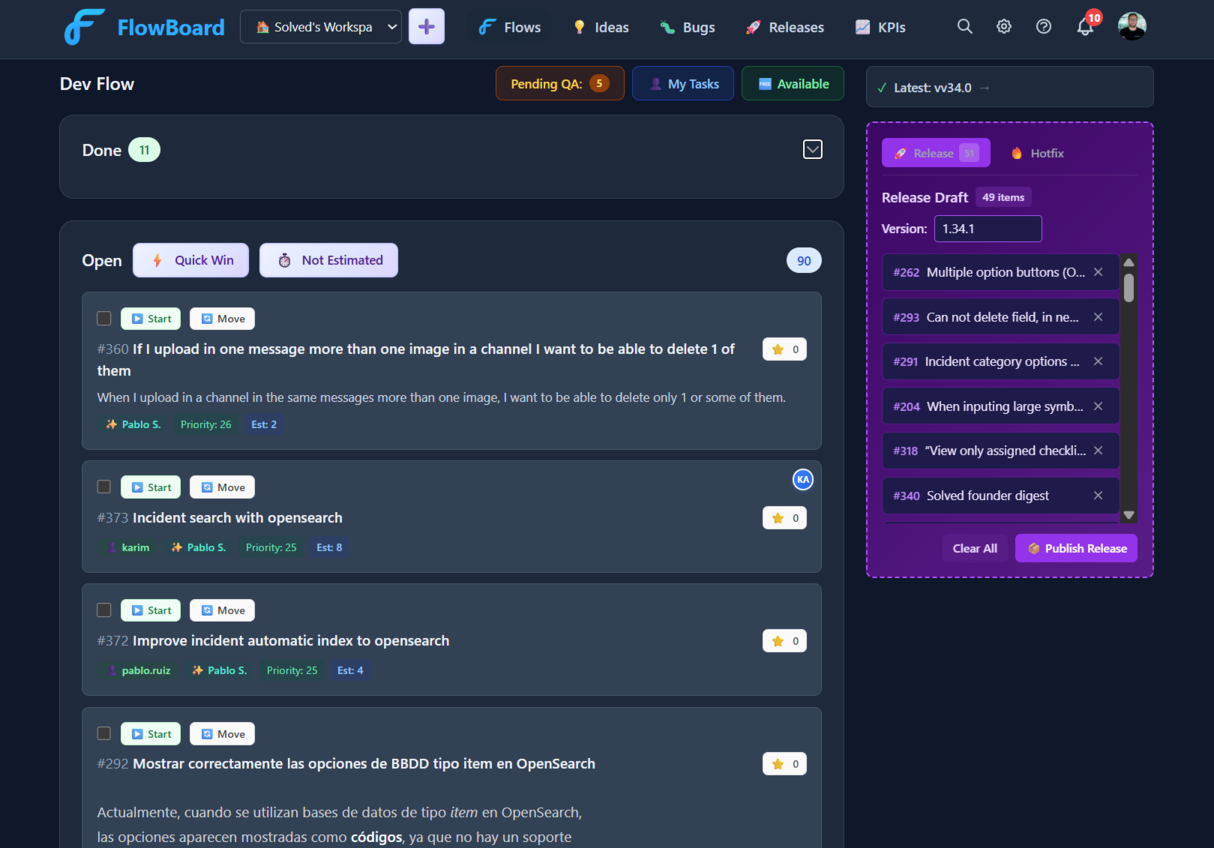Open the KPIs section

[x=879, y=27]
